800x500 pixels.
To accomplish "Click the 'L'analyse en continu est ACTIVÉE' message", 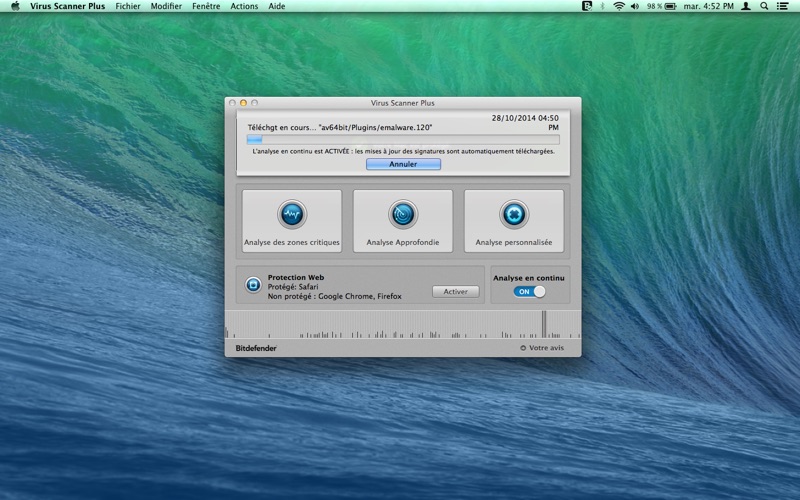I will click(403, 152).
